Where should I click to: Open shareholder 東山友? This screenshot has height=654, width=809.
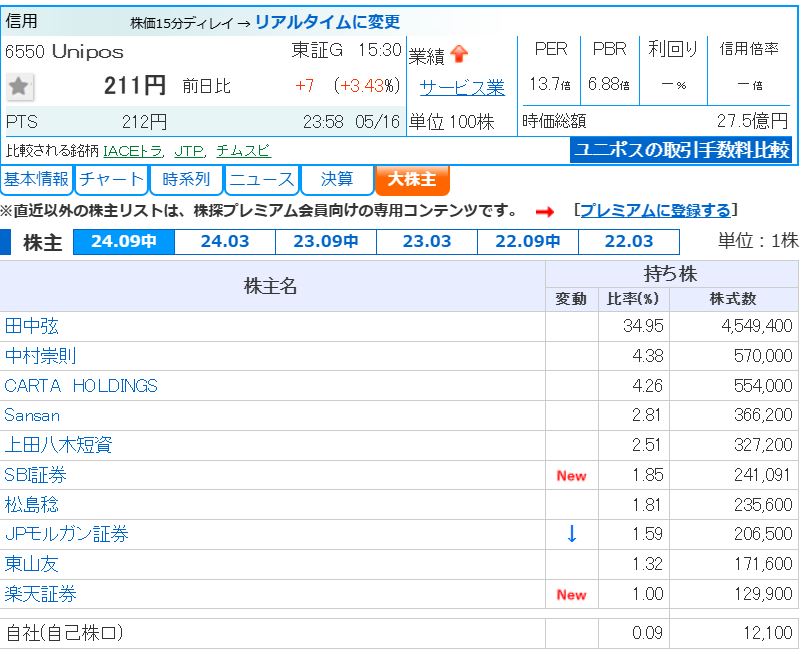(x=31, y=564)
